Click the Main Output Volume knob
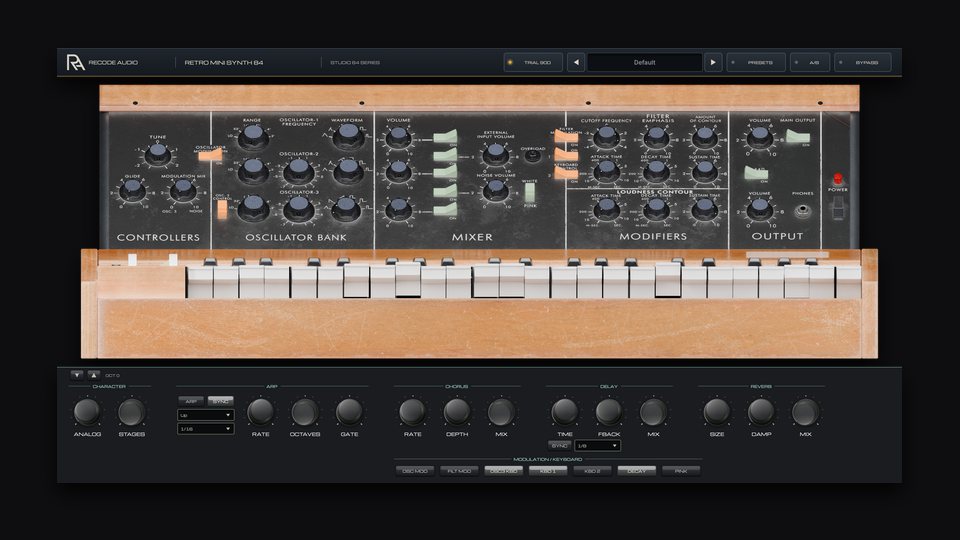The width and height of the screenshot is (960, 540). pyautogui.click(x=760, y=137)
